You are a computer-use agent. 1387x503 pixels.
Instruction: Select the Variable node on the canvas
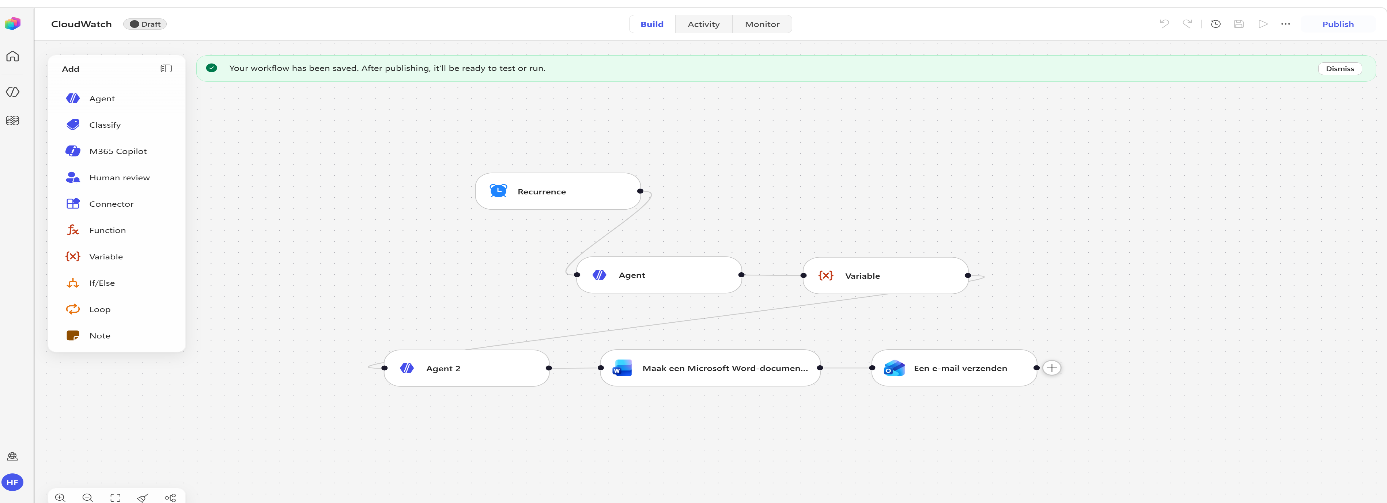886,275
